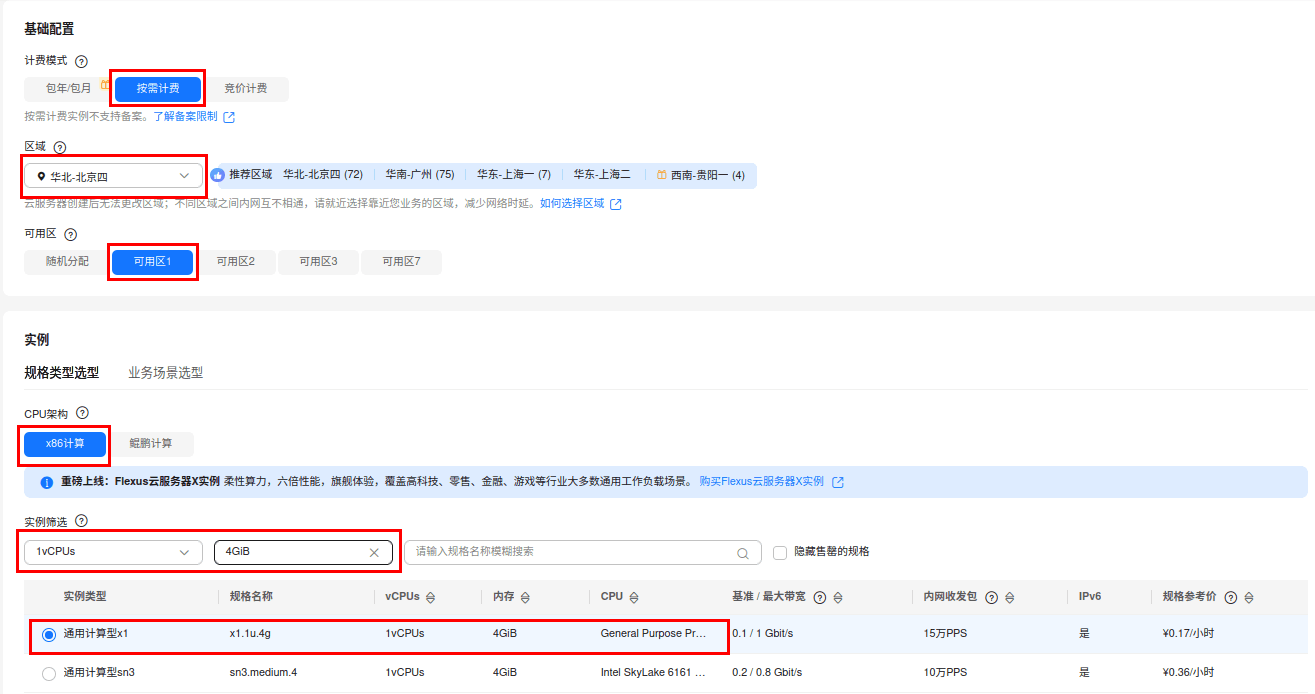Check 隐藏售罄的规格 checkbox
The width and height of the screenshot is (1315, 694).
pyautogui.click(x=780, y=552)
